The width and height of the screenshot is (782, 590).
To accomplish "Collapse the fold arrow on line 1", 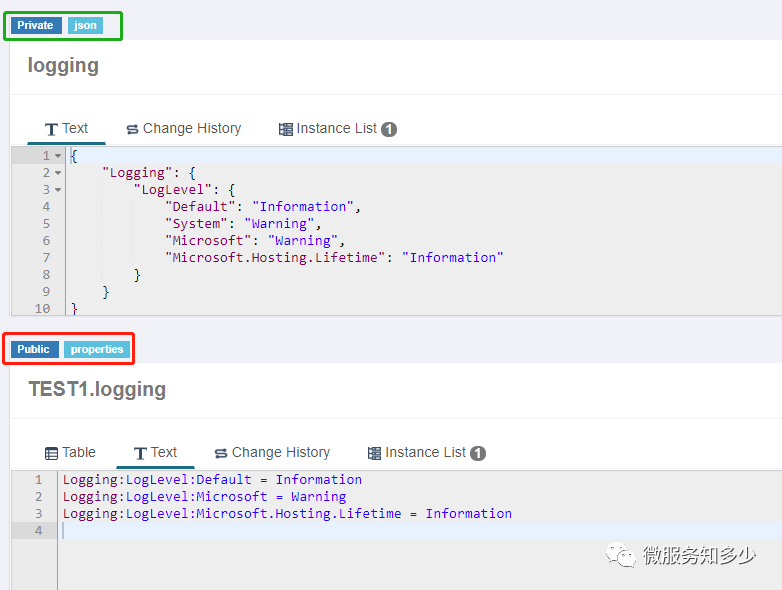I will [x=58, y=156].
